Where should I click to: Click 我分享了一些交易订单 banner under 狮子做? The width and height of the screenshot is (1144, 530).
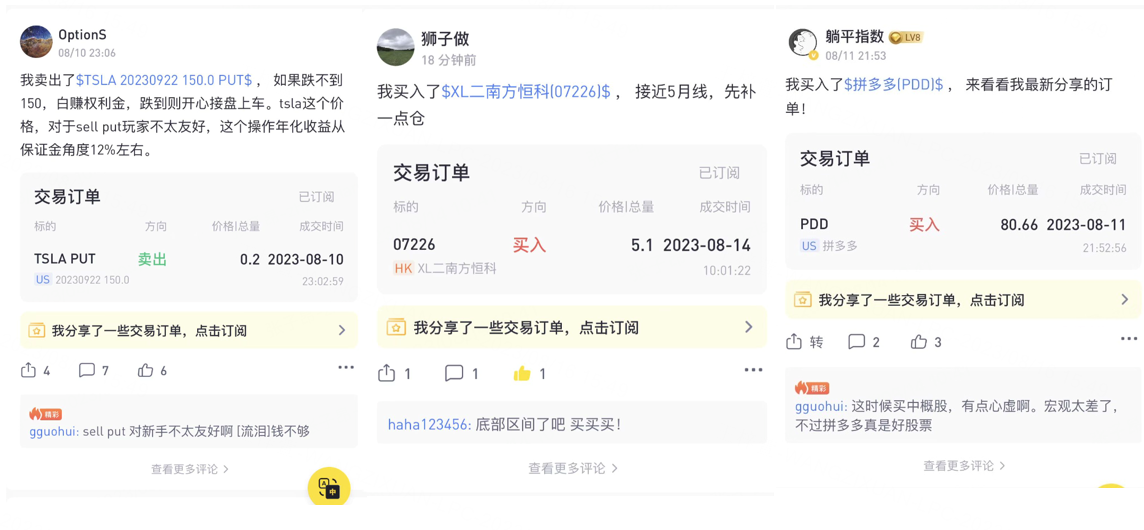(x=571, y=327)
